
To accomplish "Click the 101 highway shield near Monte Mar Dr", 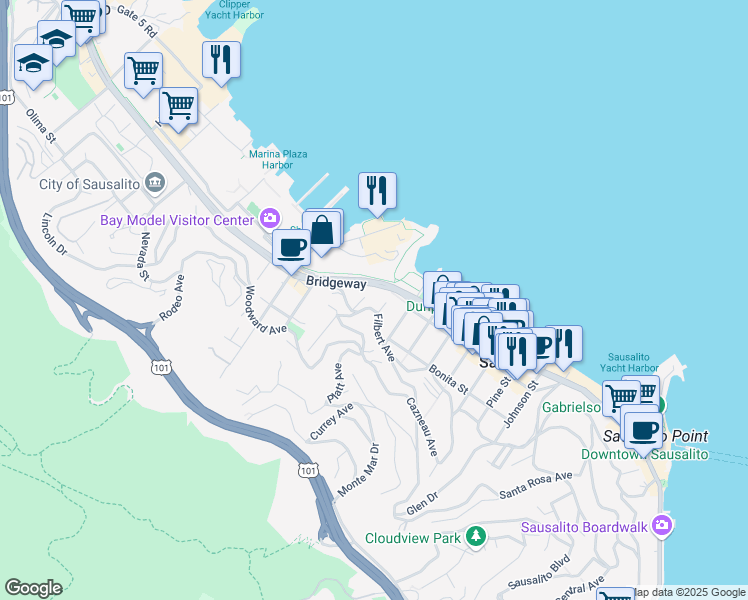I will click(x=308, y=471).
